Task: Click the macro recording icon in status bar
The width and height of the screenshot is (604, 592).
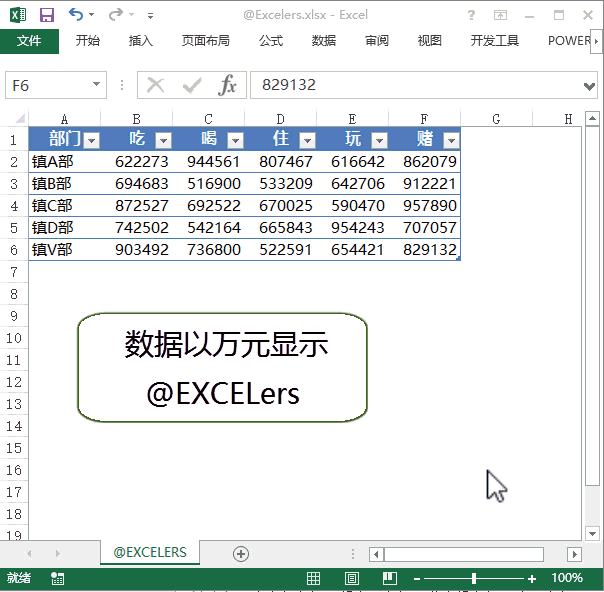Action: 57,578
